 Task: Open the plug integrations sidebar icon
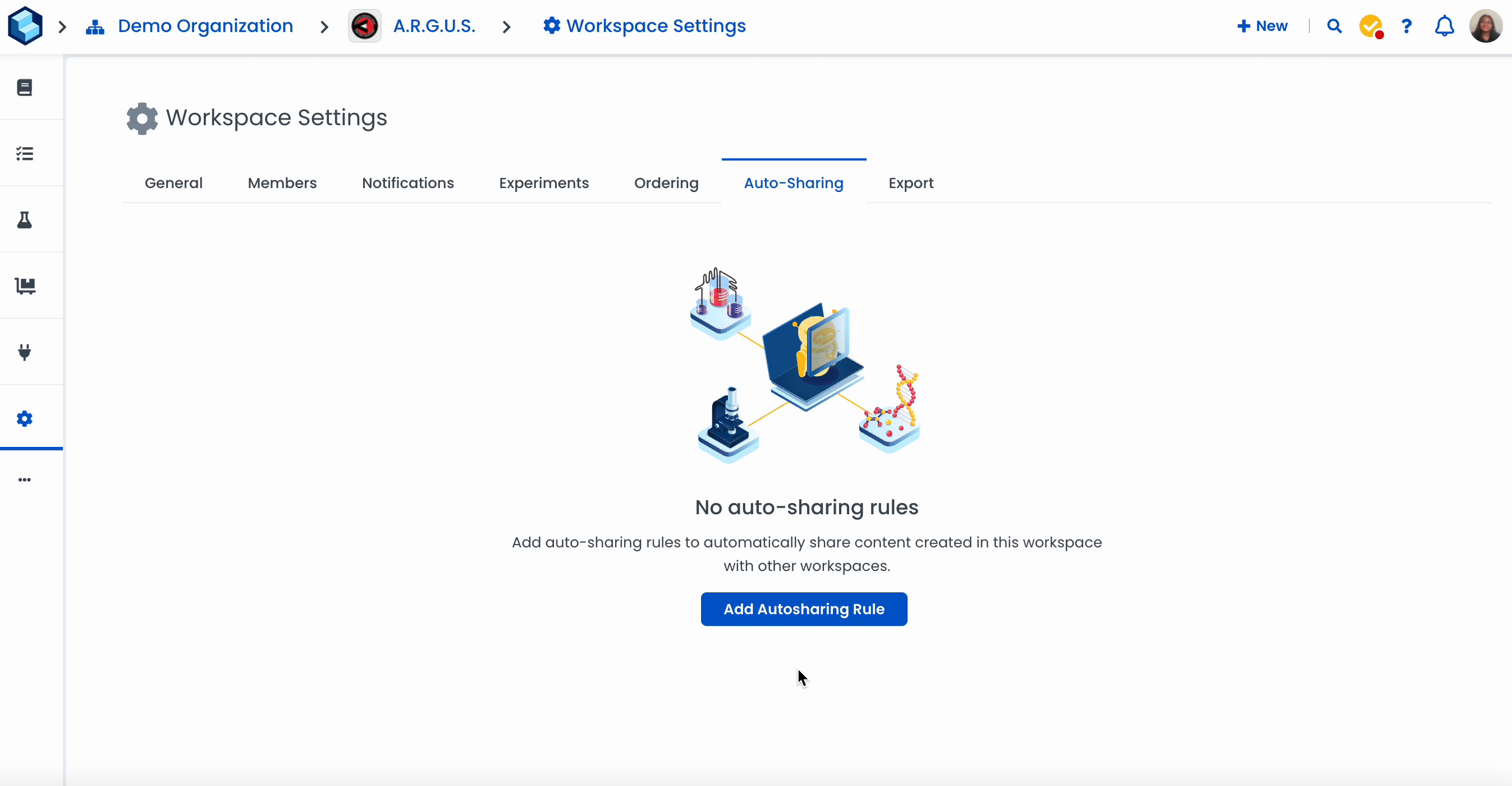25,352
